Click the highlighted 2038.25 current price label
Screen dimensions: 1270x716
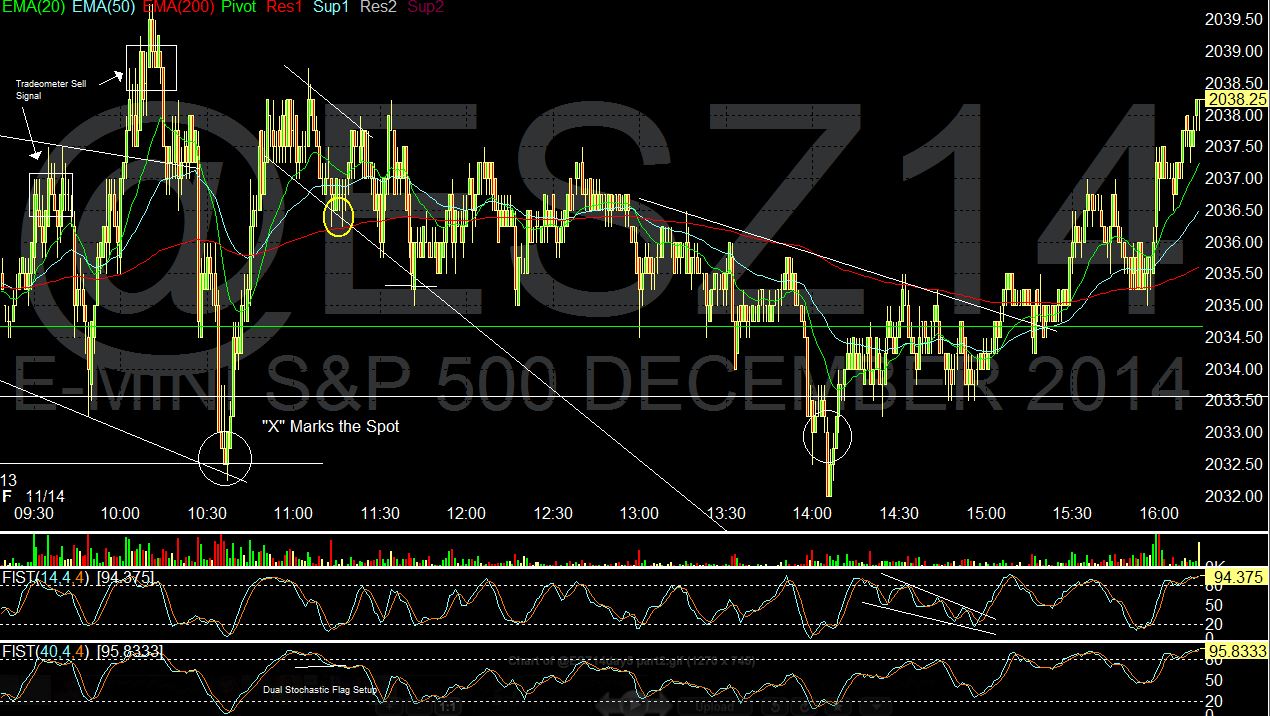click(x=1237, y=99)
